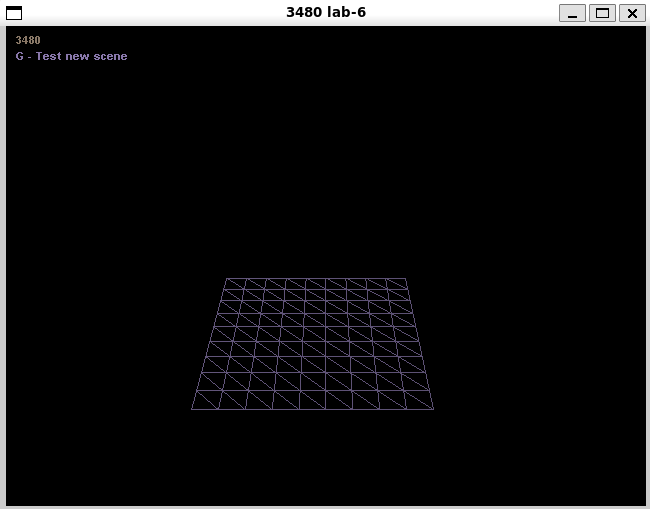Select the wireframe grid's top-left corner vertex
Image resolution: width=650 pixels, height=509 pixels.
tap(226, 279)
